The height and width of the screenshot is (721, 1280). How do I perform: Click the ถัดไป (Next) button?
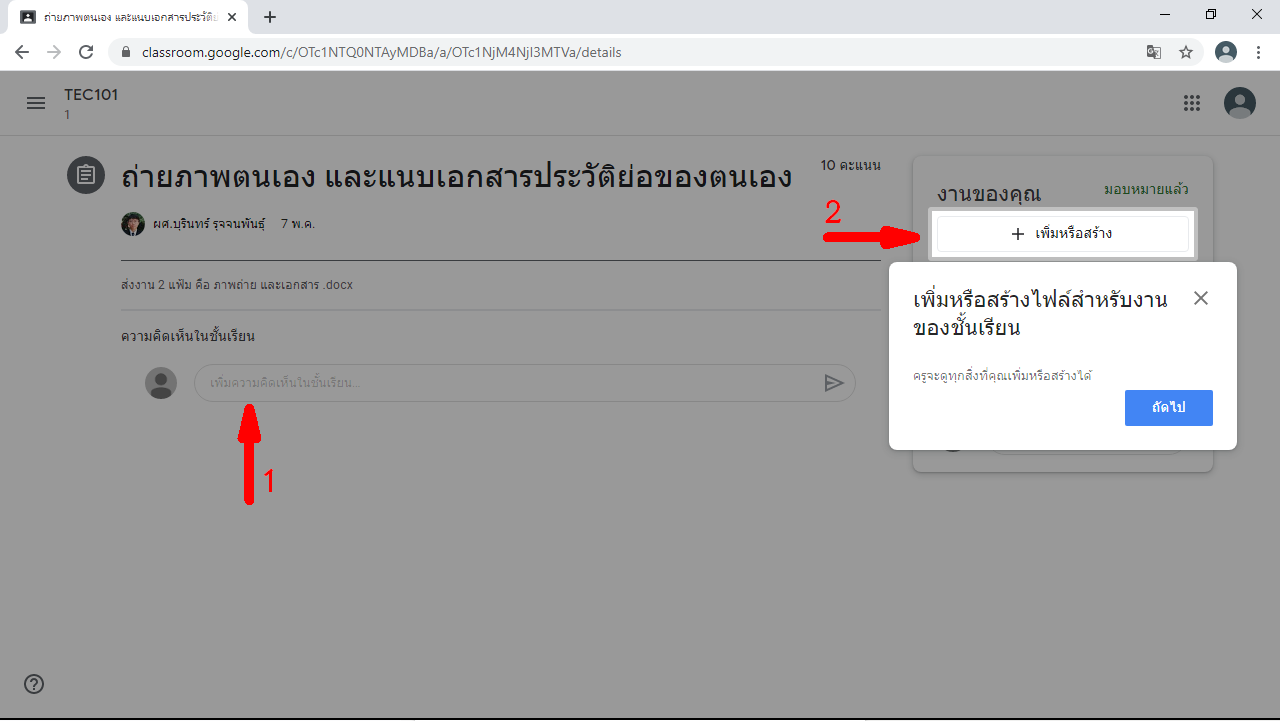point(1168,408)
